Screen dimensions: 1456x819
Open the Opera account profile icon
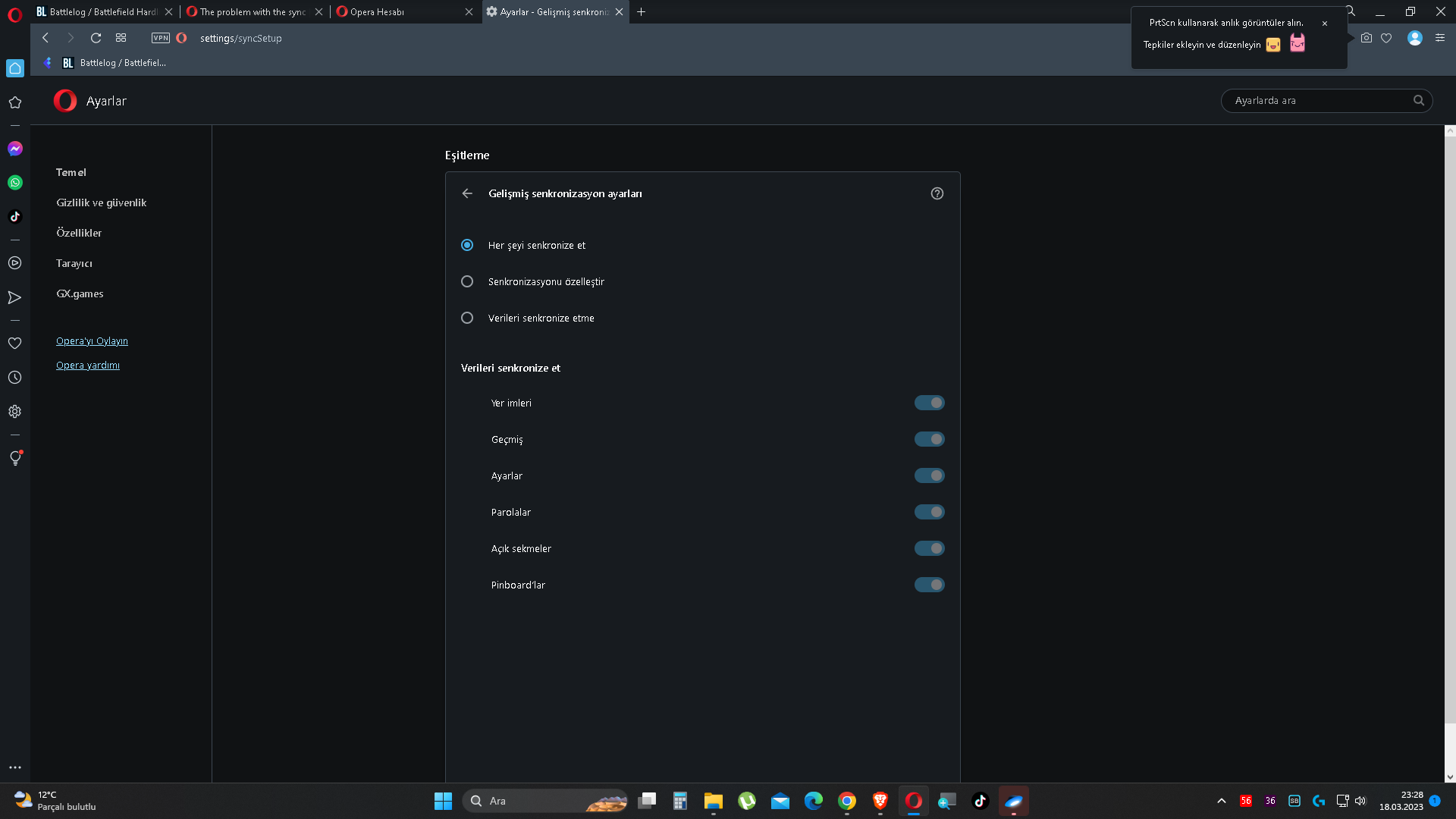tap(1415, 38)
